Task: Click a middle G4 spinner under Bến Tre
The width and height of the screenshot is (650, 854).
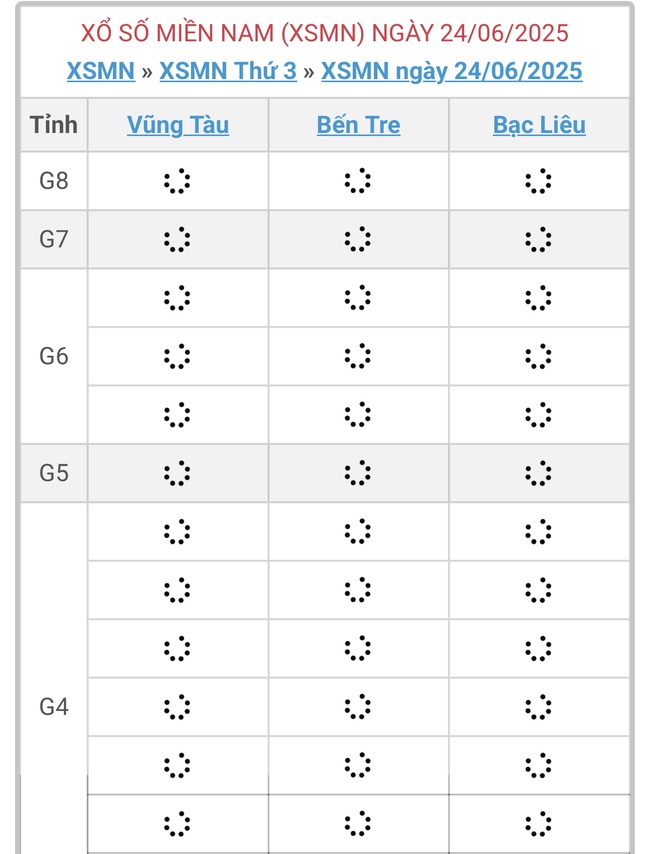Action: click(x=358, y=648)
